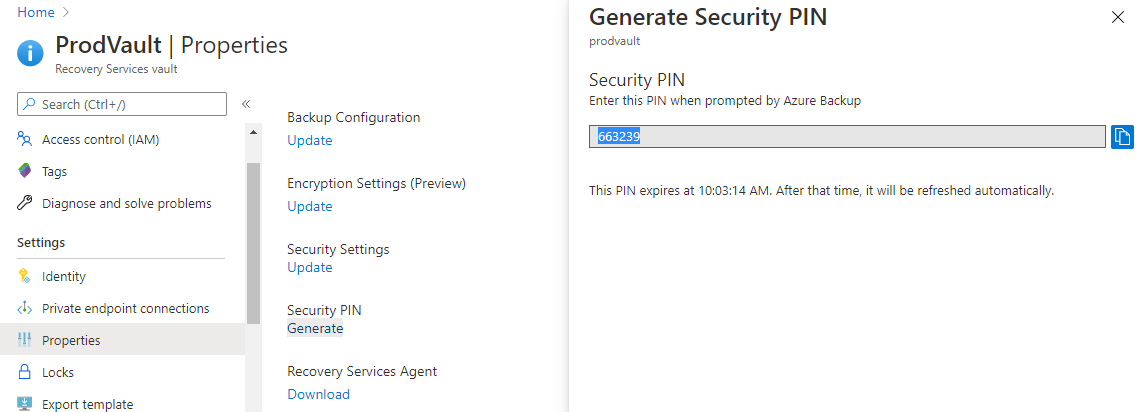Click the Export template icon

(x=25, y=404)
